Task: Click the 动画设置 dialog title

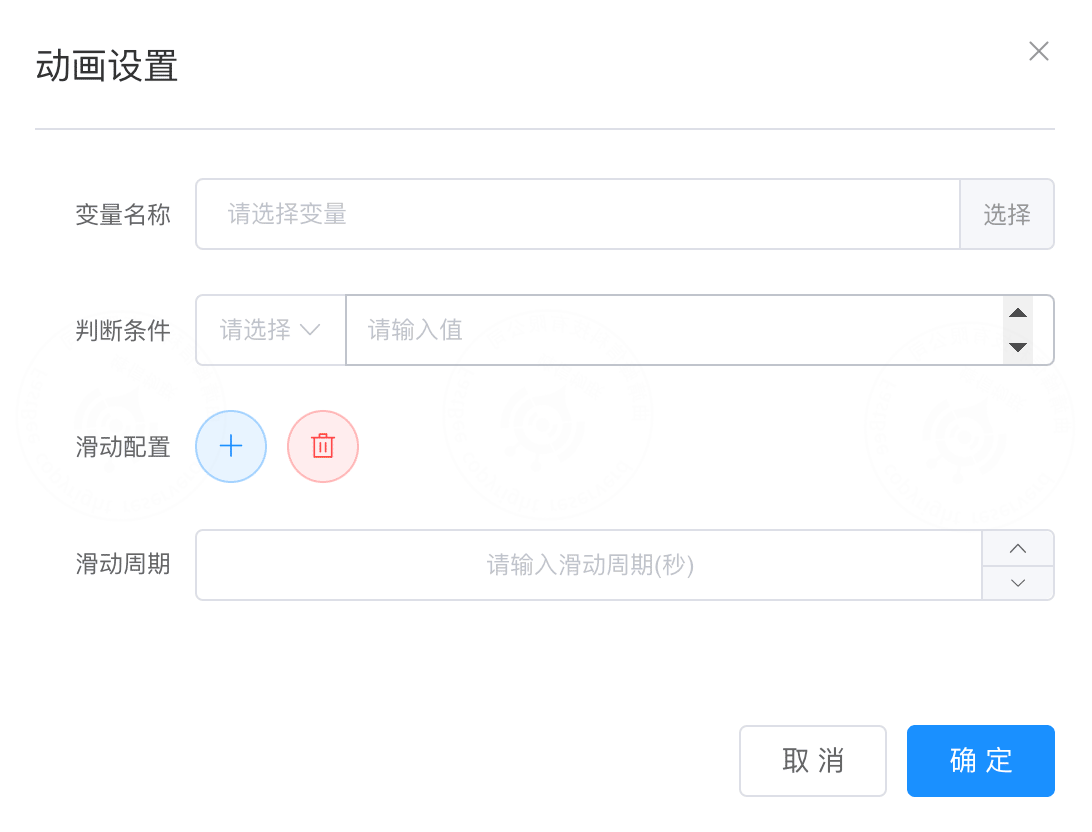Action: [x=107, y=66]
